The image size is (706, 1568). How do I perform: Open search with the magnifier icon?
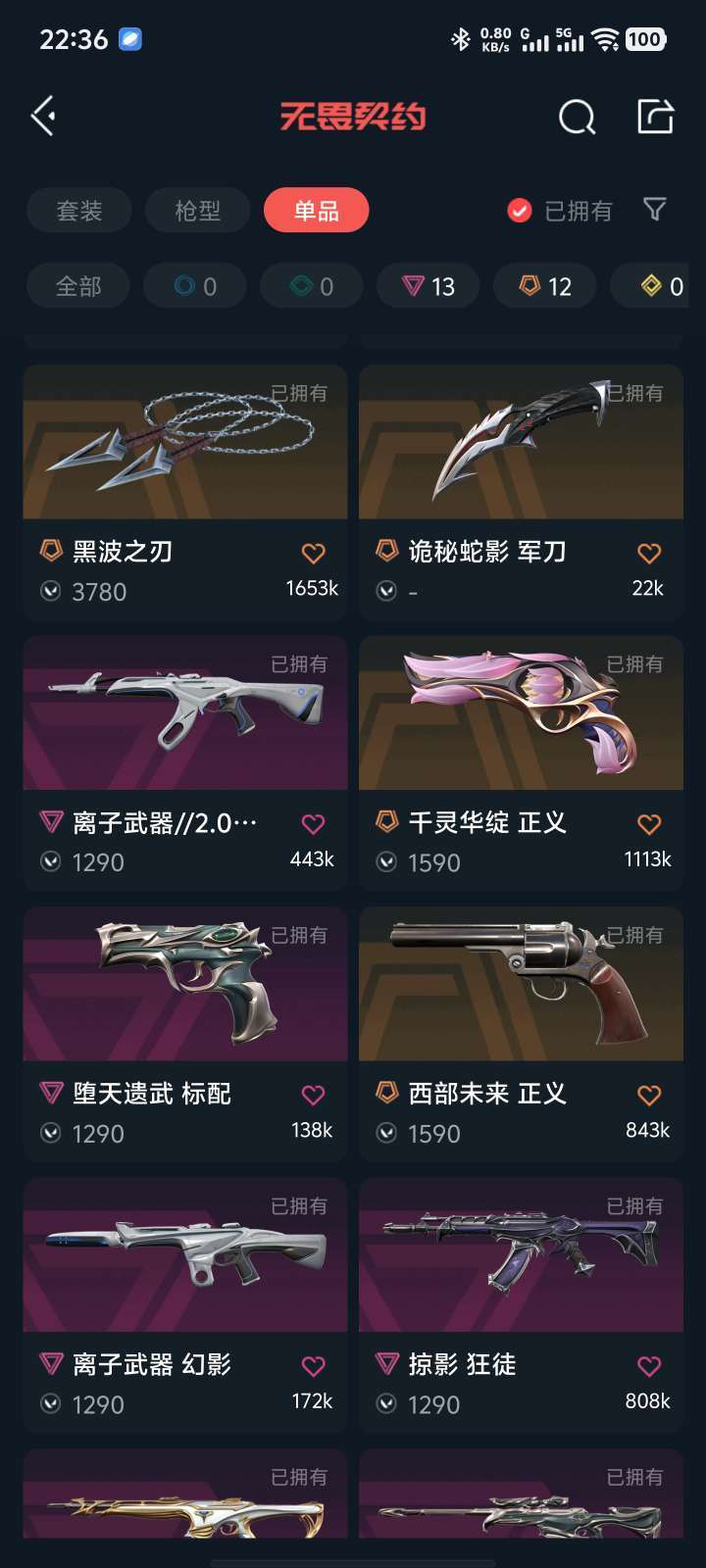pos(577,118)
